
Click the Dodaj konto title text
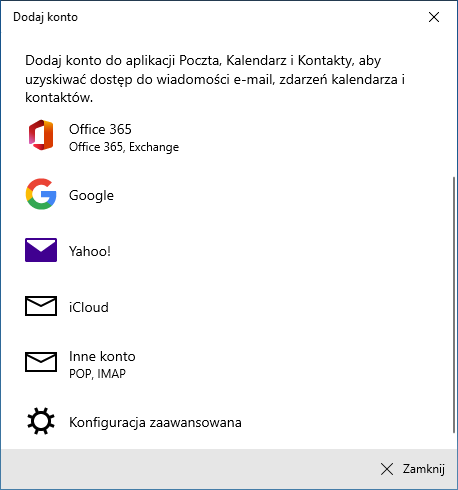45,17
